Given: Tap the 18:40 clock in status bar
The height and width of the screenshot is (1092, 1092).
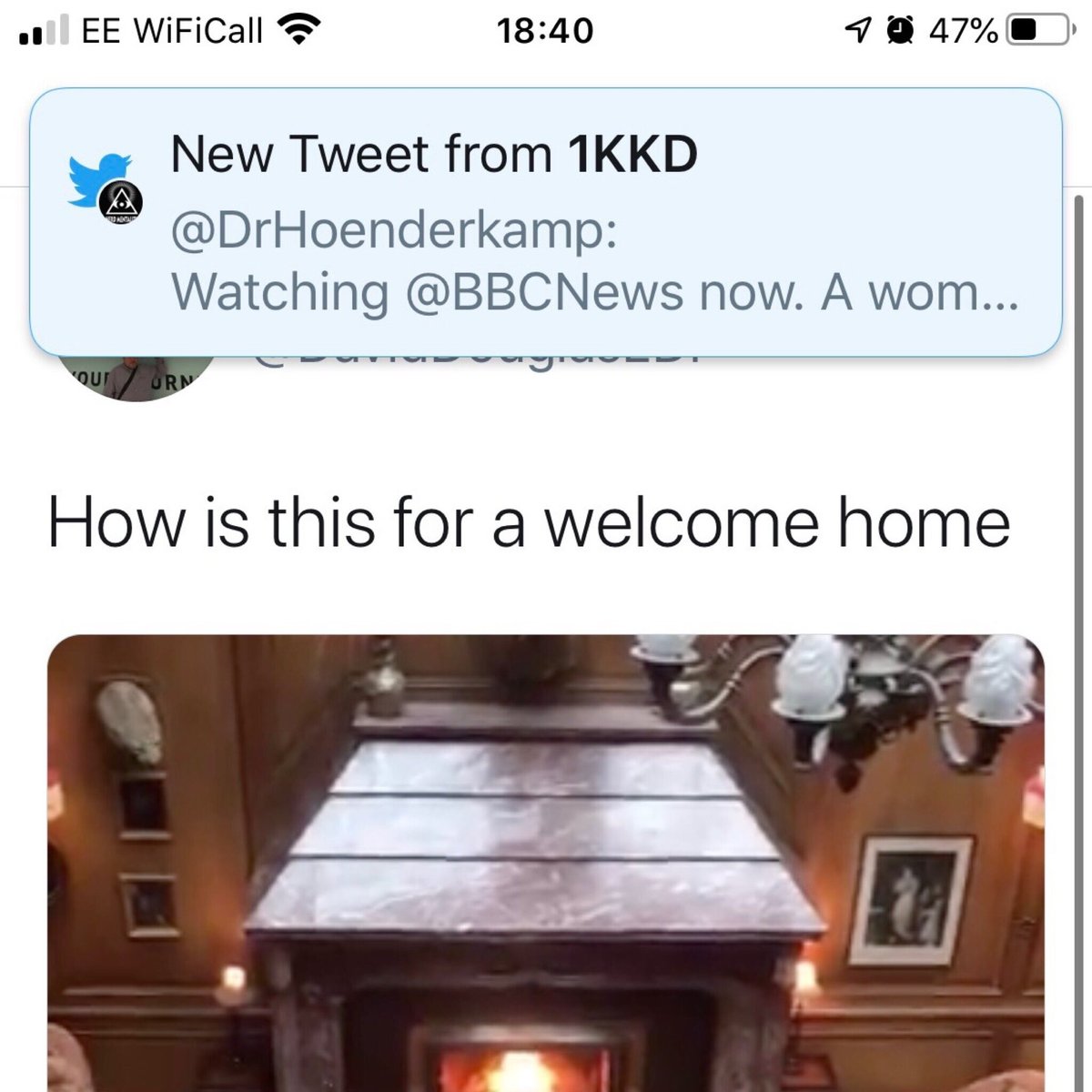Looking at the screenshot, I should point(545,32).
